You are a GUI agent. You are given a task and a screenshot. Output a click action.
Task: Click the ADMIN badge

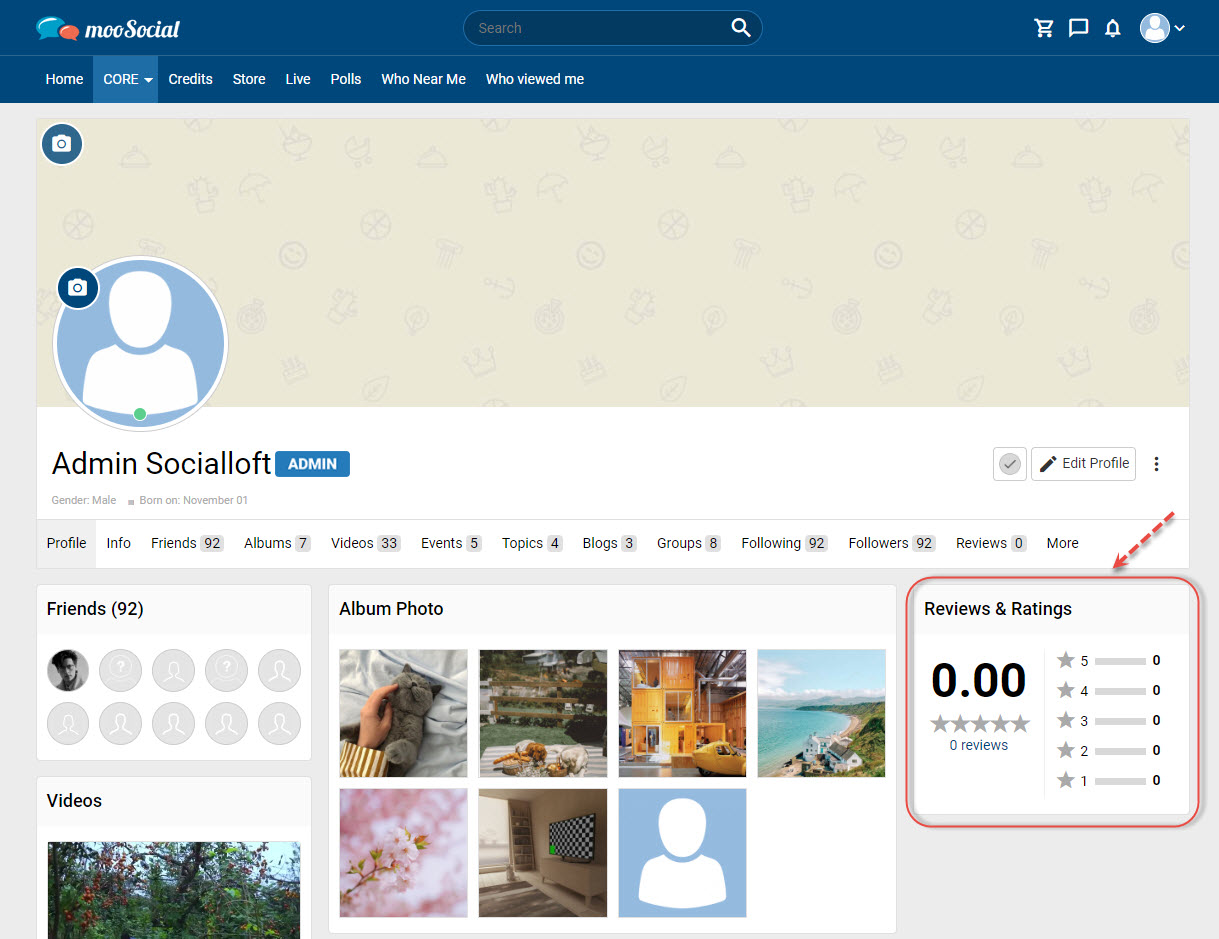(x=312, y=464)
